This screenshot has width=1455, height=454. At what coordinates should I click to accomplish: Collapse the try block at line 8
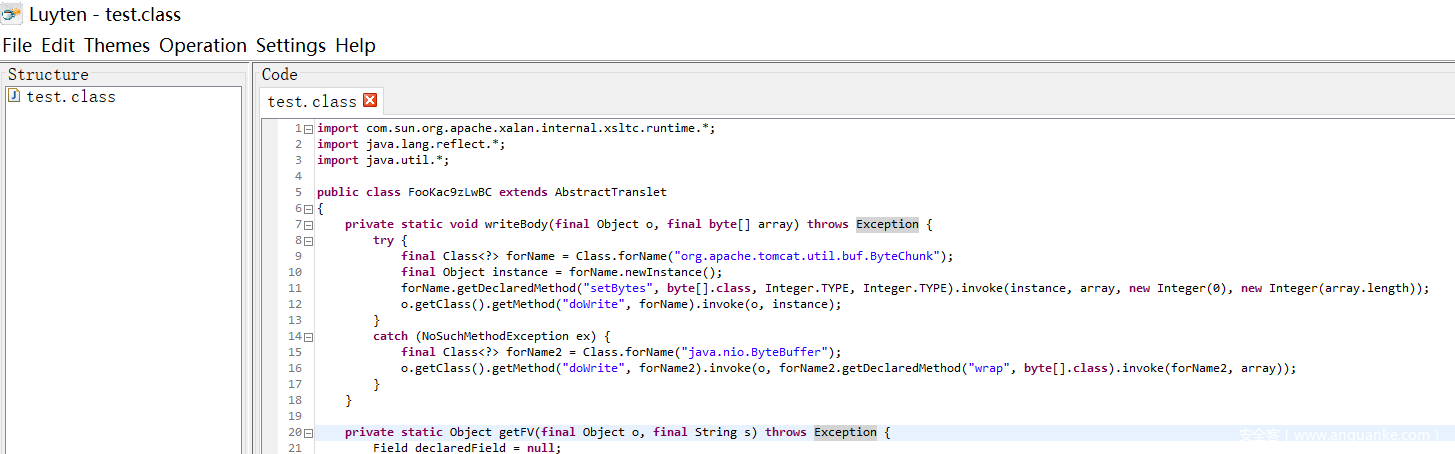[x=308, y=241]
